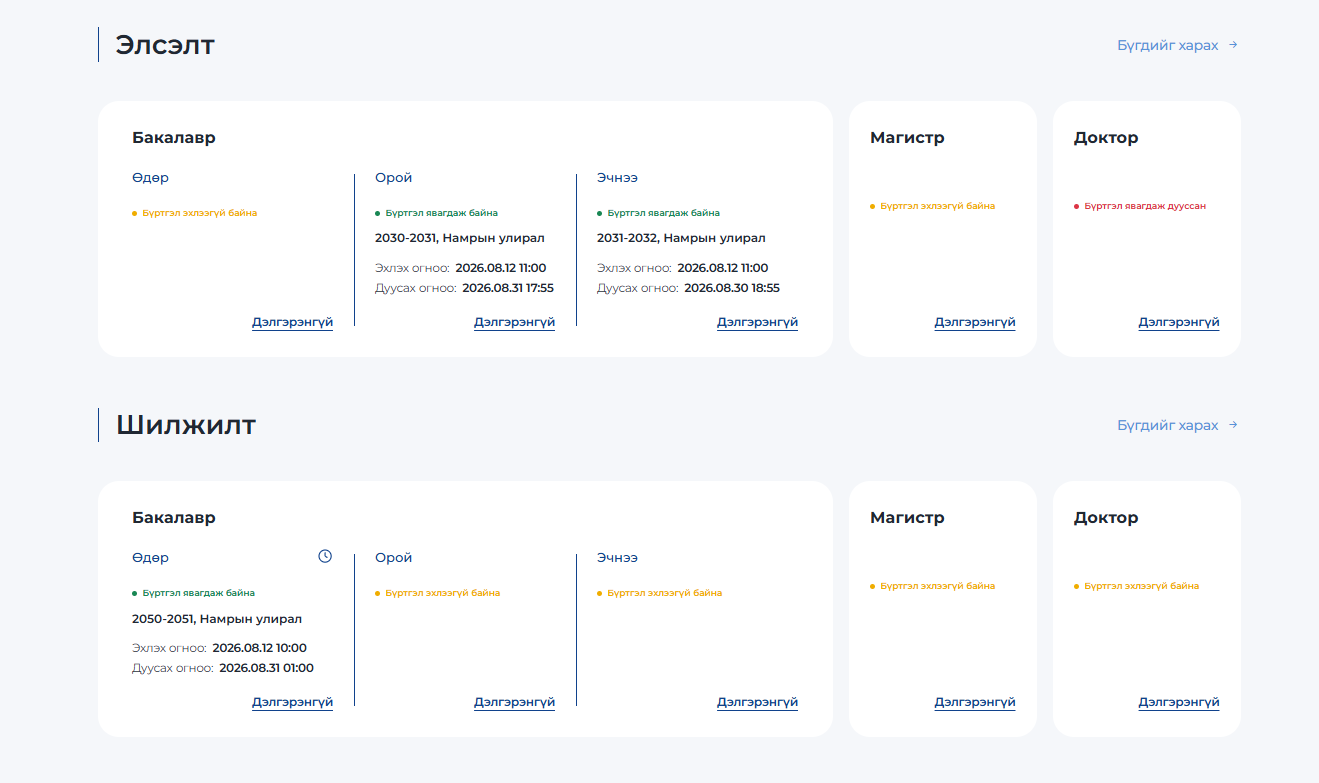Click red status Бүртгэл явагдаж дууссан

pyautogui.click(x=1145, y=206)
